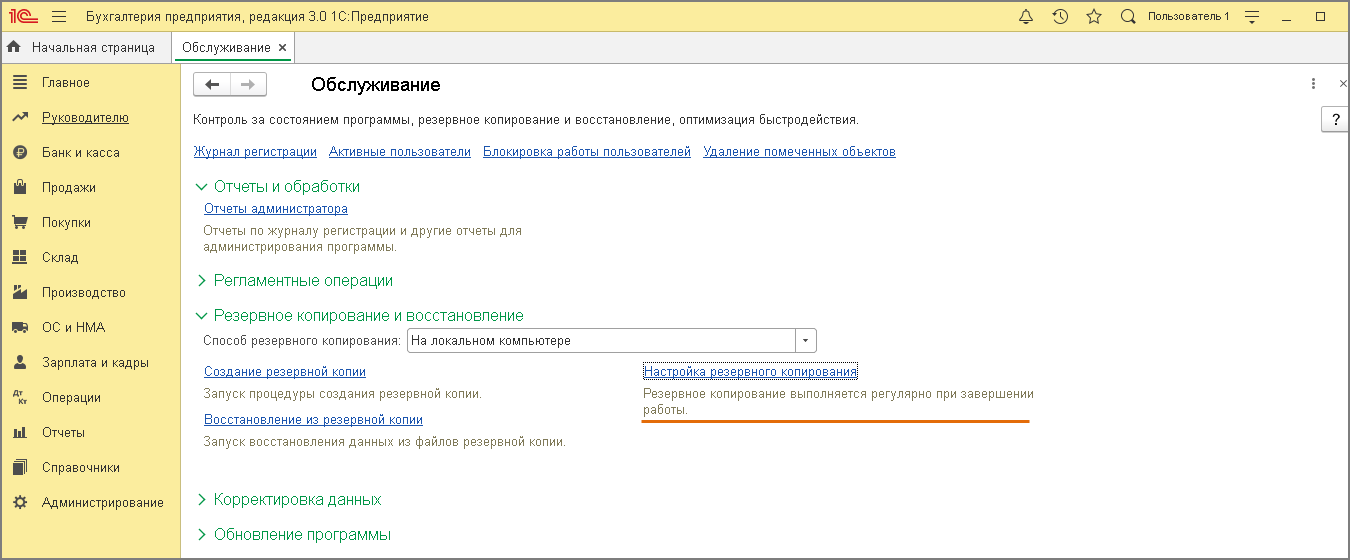Viewport: 1350px width, 560px height.
Task: Open the backup method dropdown arrow
Action: point(806,341)
